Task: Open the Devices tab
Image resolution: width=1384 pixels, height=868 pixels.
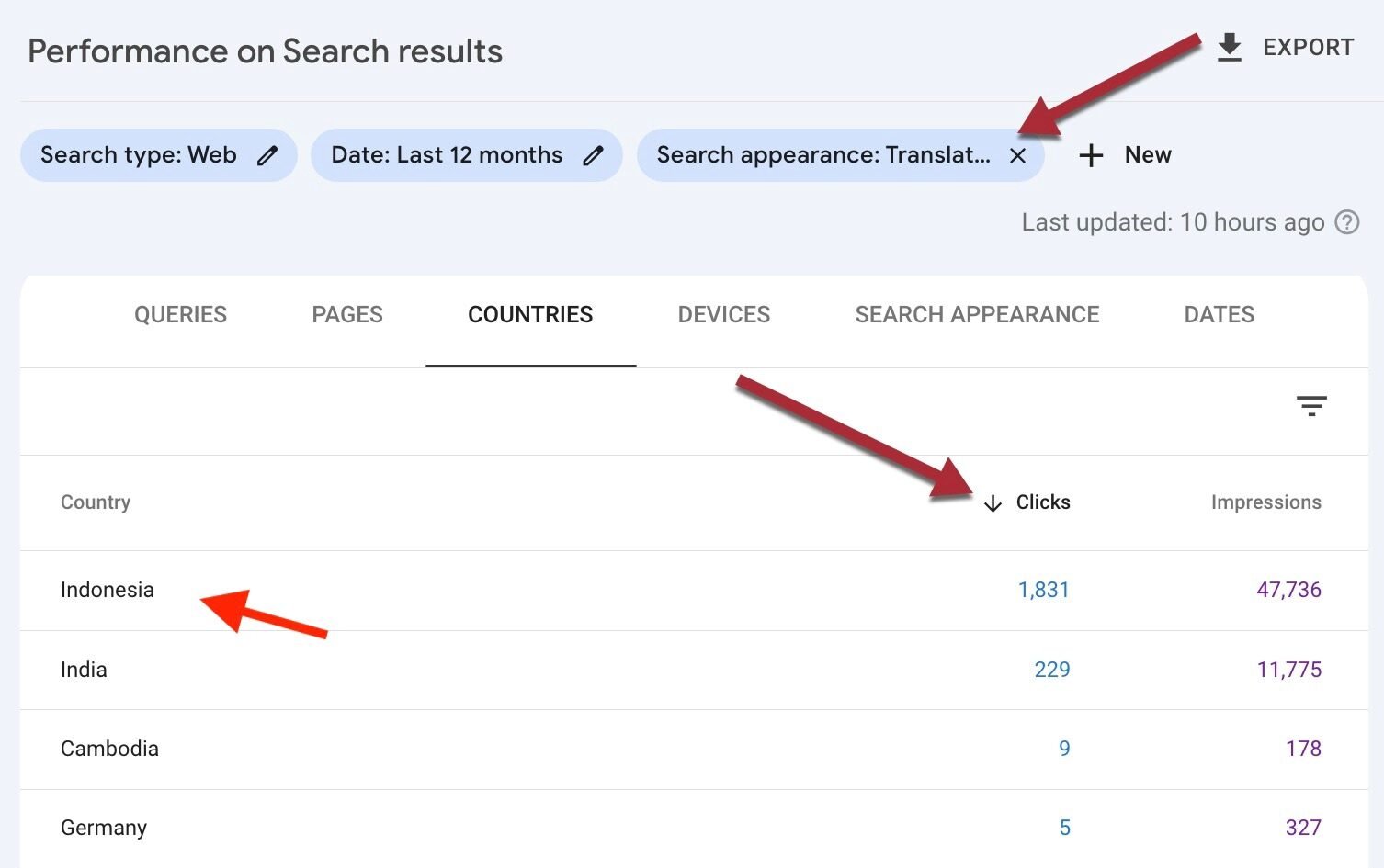Action: coord(723,315)
